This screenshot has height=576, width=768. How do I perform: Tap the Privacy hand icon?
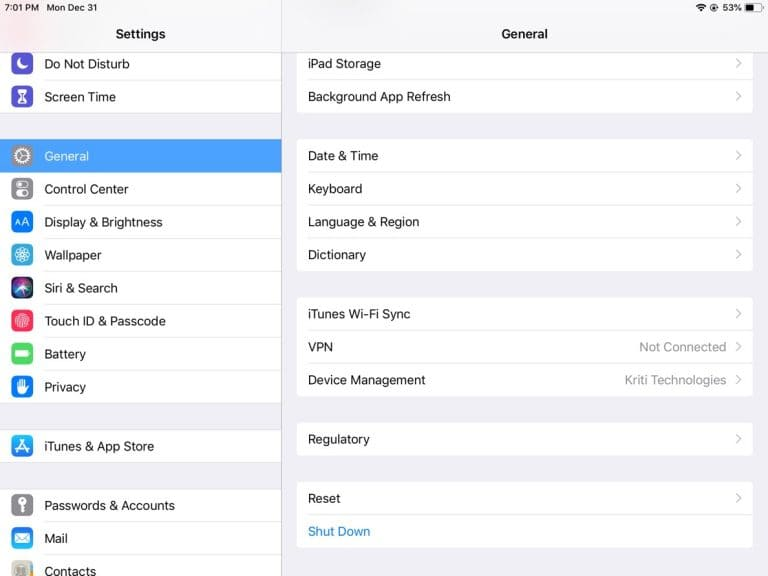click(x=22, y=387)
